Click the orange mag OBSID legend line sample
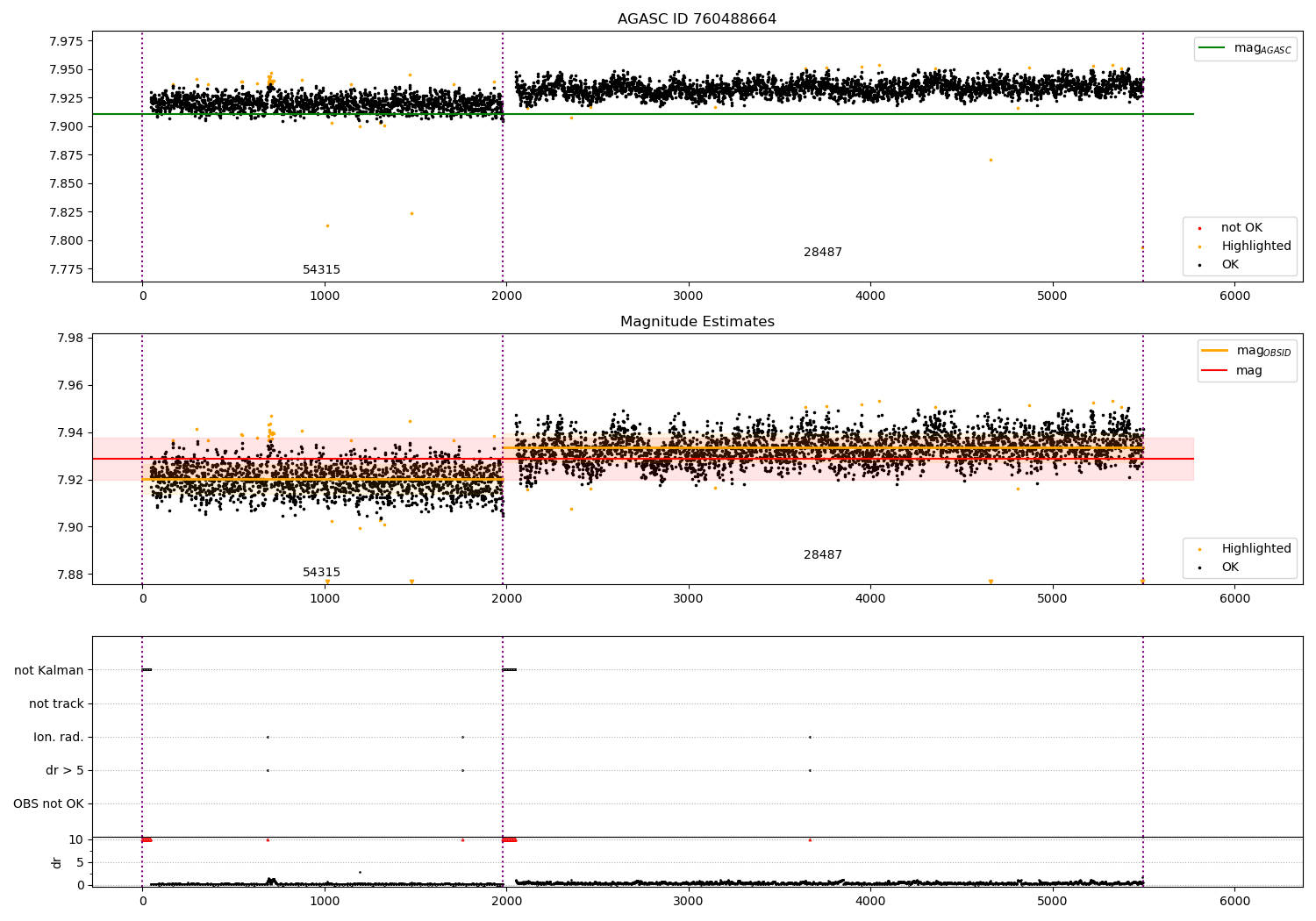This screenshot has width=1316, height=921. tap(1214, 350)
